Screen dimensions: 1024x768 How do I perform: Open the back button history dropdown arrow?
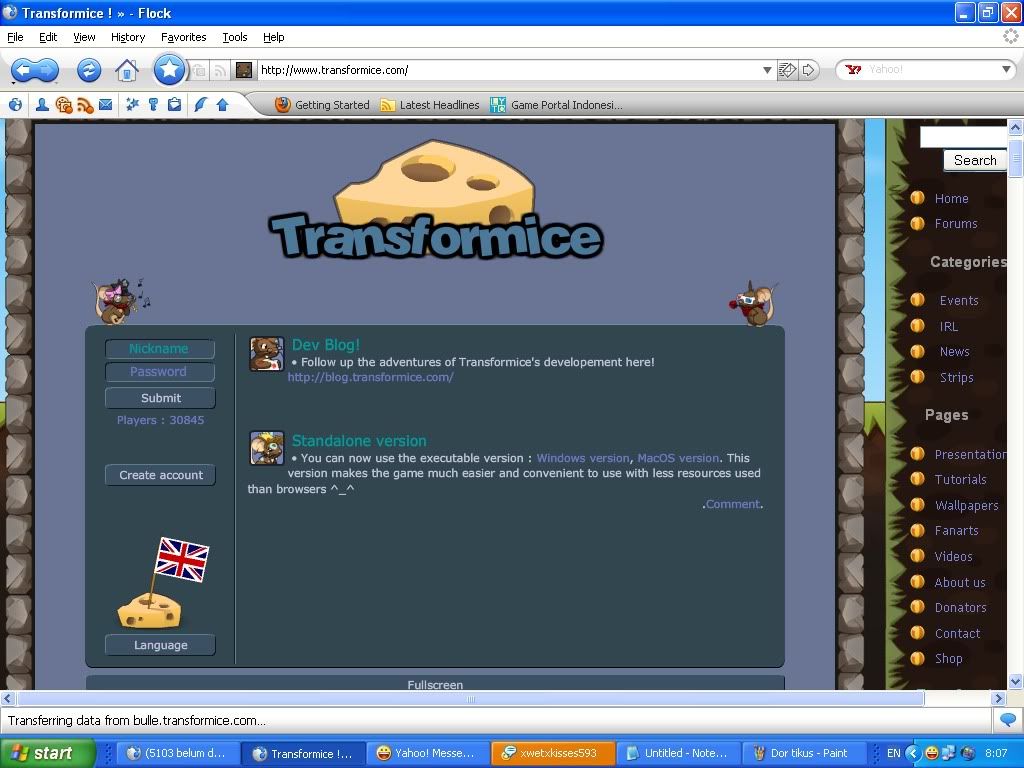click(14, 84)
